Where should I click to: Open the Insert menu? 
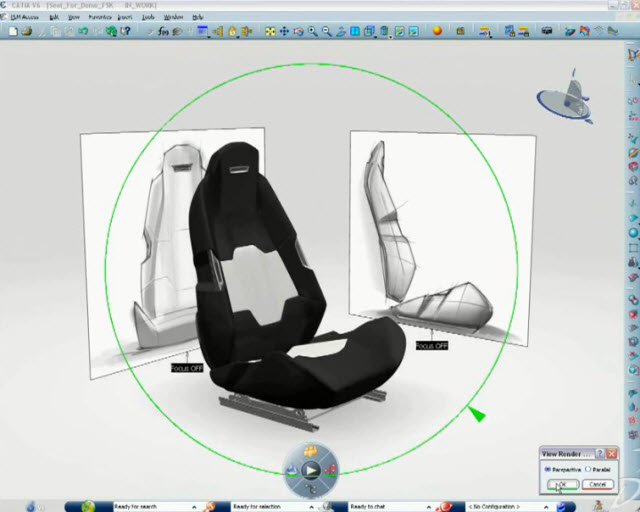[x=125, y=17]
